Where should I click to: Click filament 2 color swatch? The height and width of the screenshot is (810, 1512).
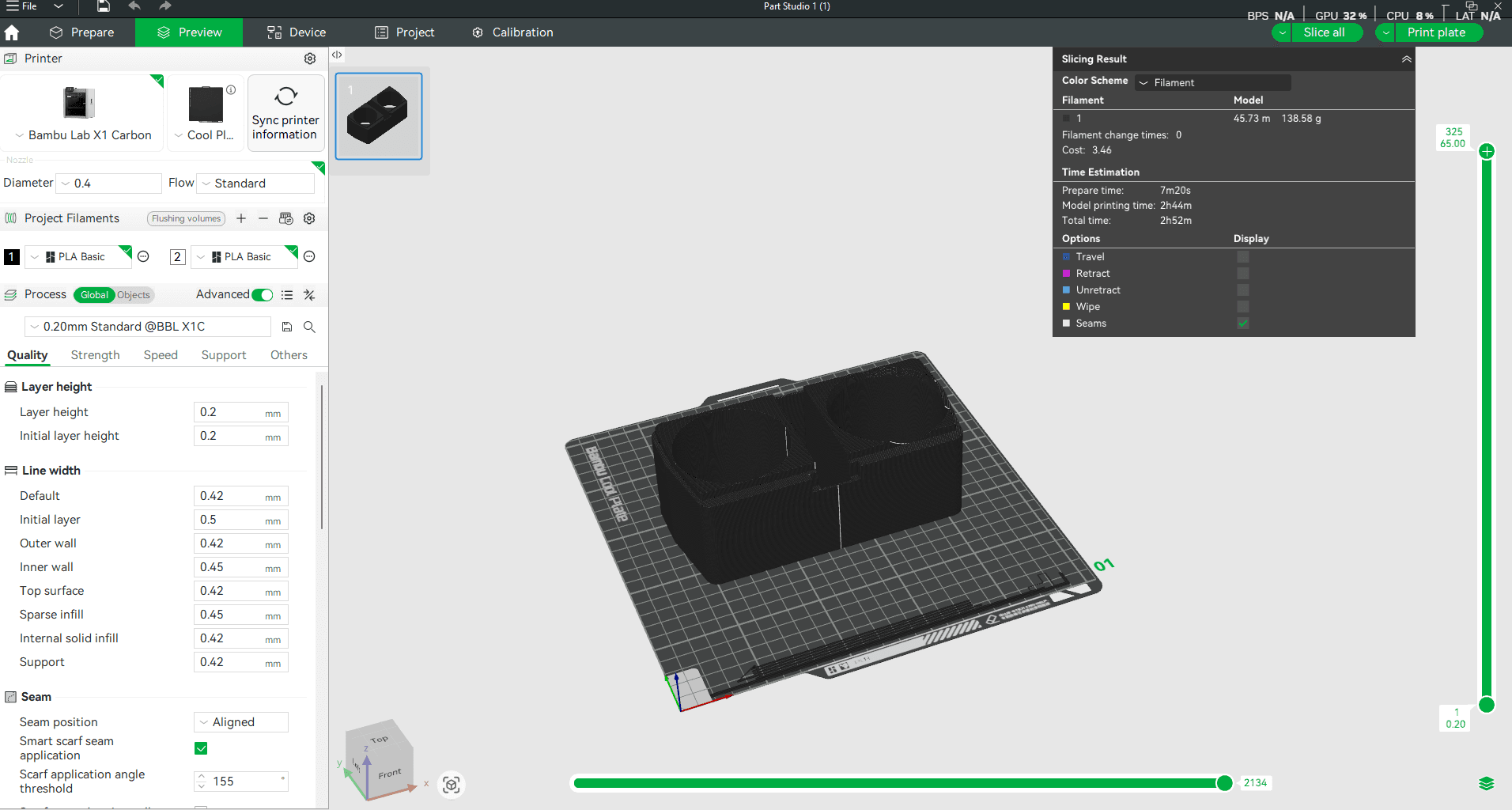178,257
